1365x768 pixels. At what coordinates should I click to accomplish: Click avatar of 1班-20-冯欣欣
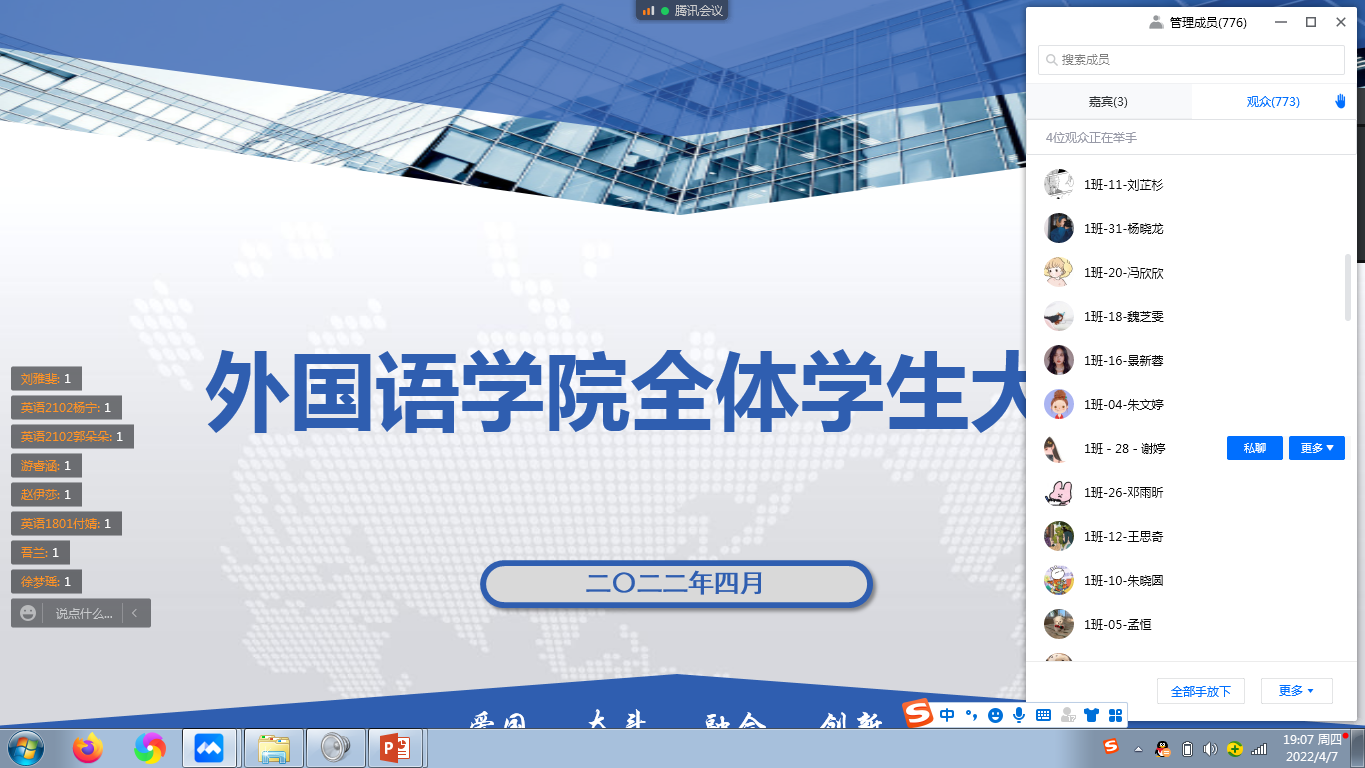(1059, 273)
